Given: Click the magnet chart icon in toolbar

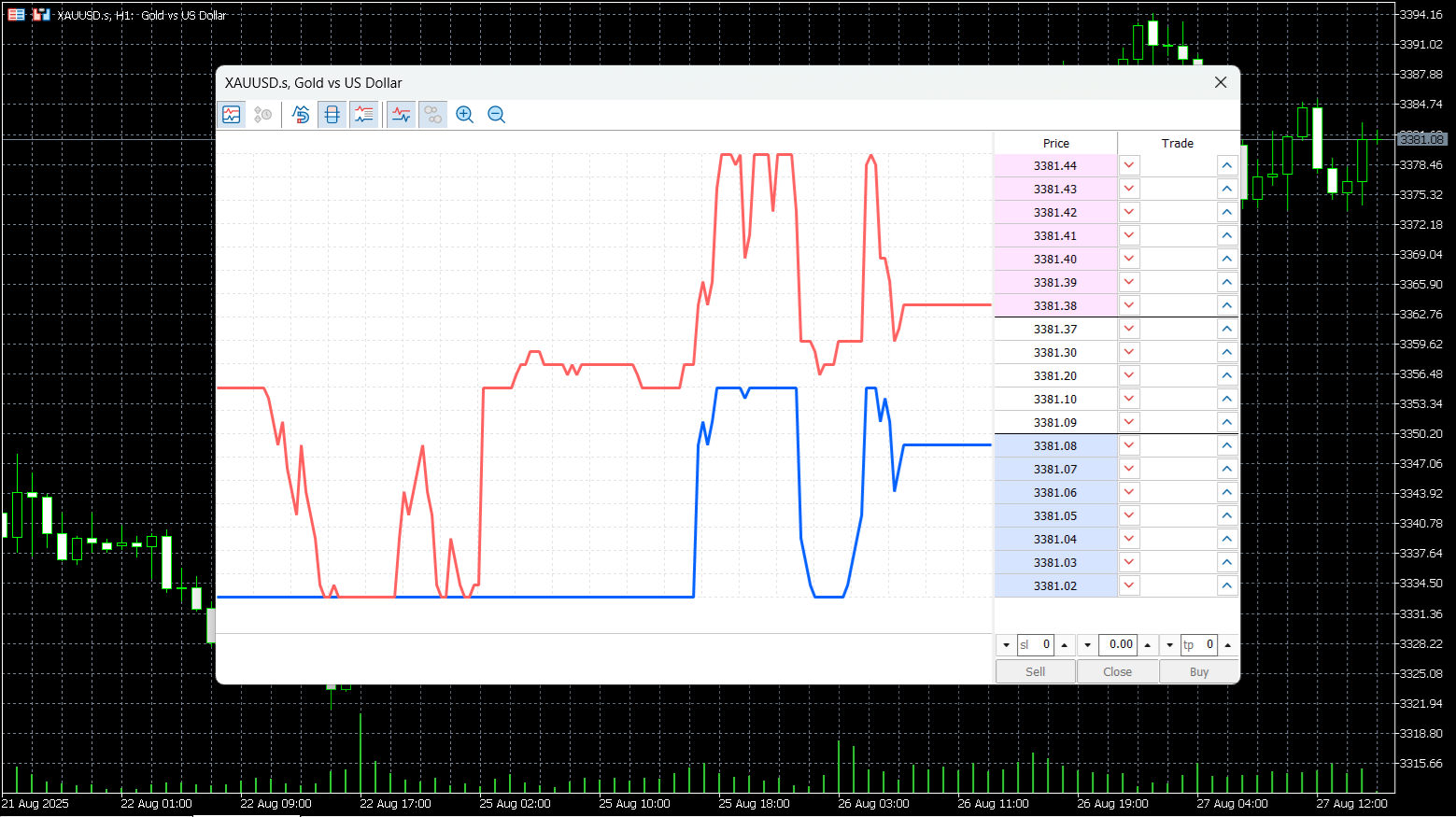Looking at the screenshot, I should point(301,115).
